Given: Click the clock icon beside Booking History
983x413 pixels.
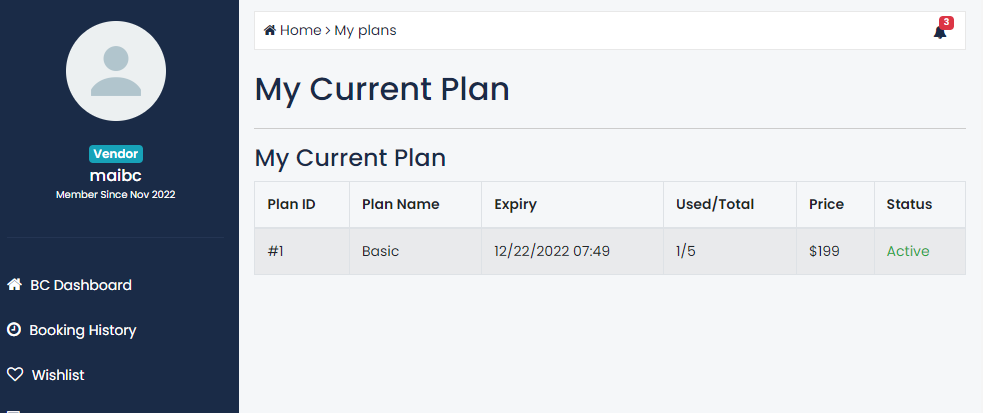Looking at the screenshot, I should tap(14, 330).
